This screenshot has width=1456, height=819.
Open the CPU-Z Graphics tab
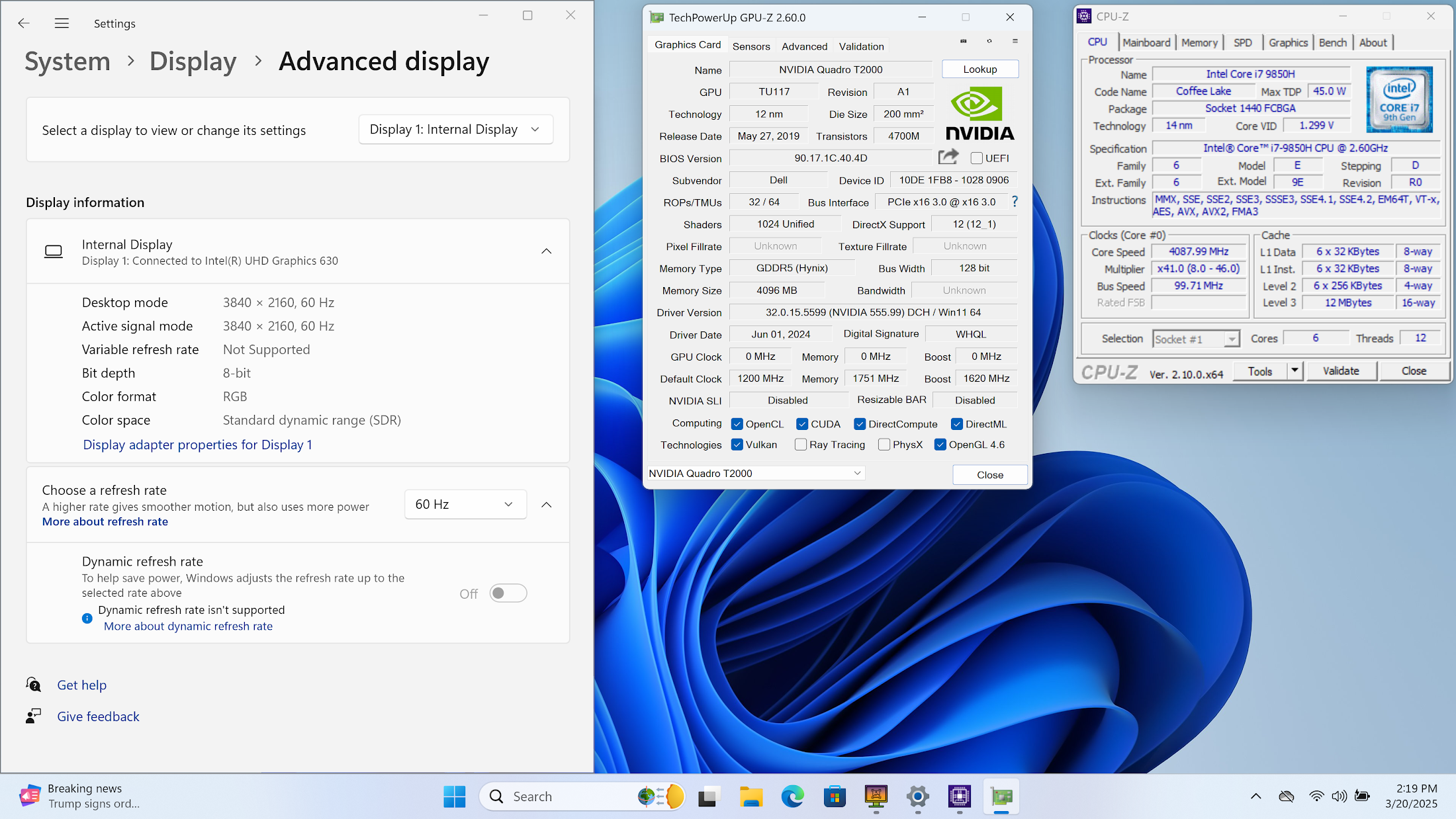point(1288,42)
